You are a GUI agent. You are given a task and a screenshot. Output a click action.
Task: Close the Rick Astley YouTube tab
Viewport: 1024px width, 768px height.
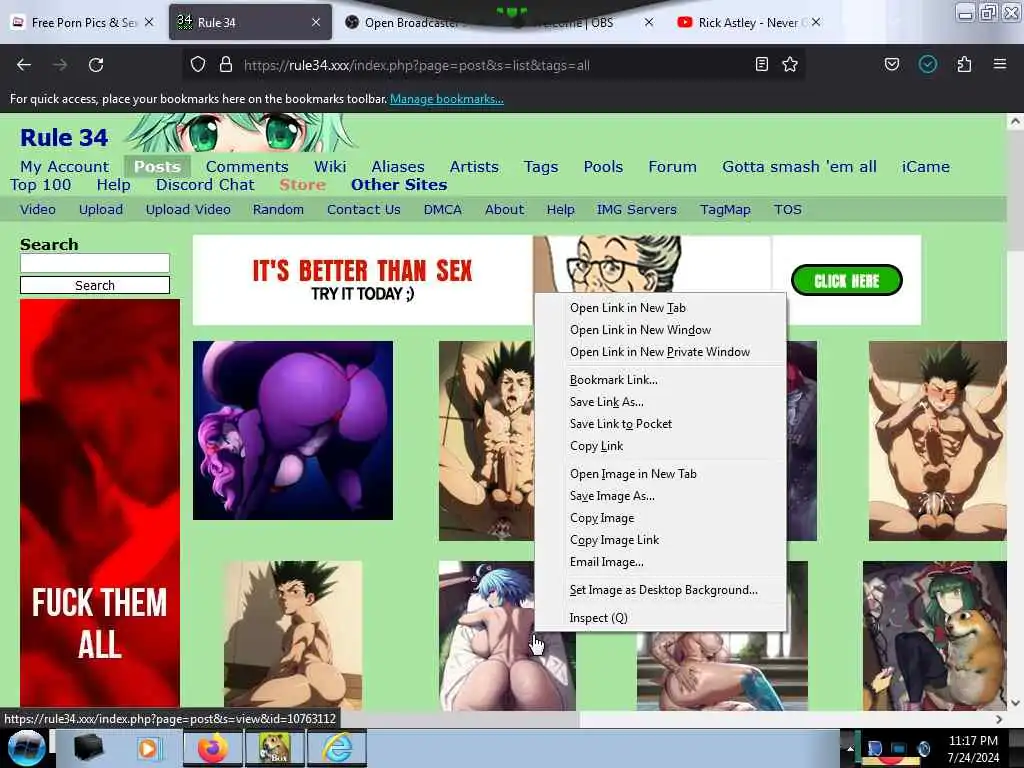point(816,22)
